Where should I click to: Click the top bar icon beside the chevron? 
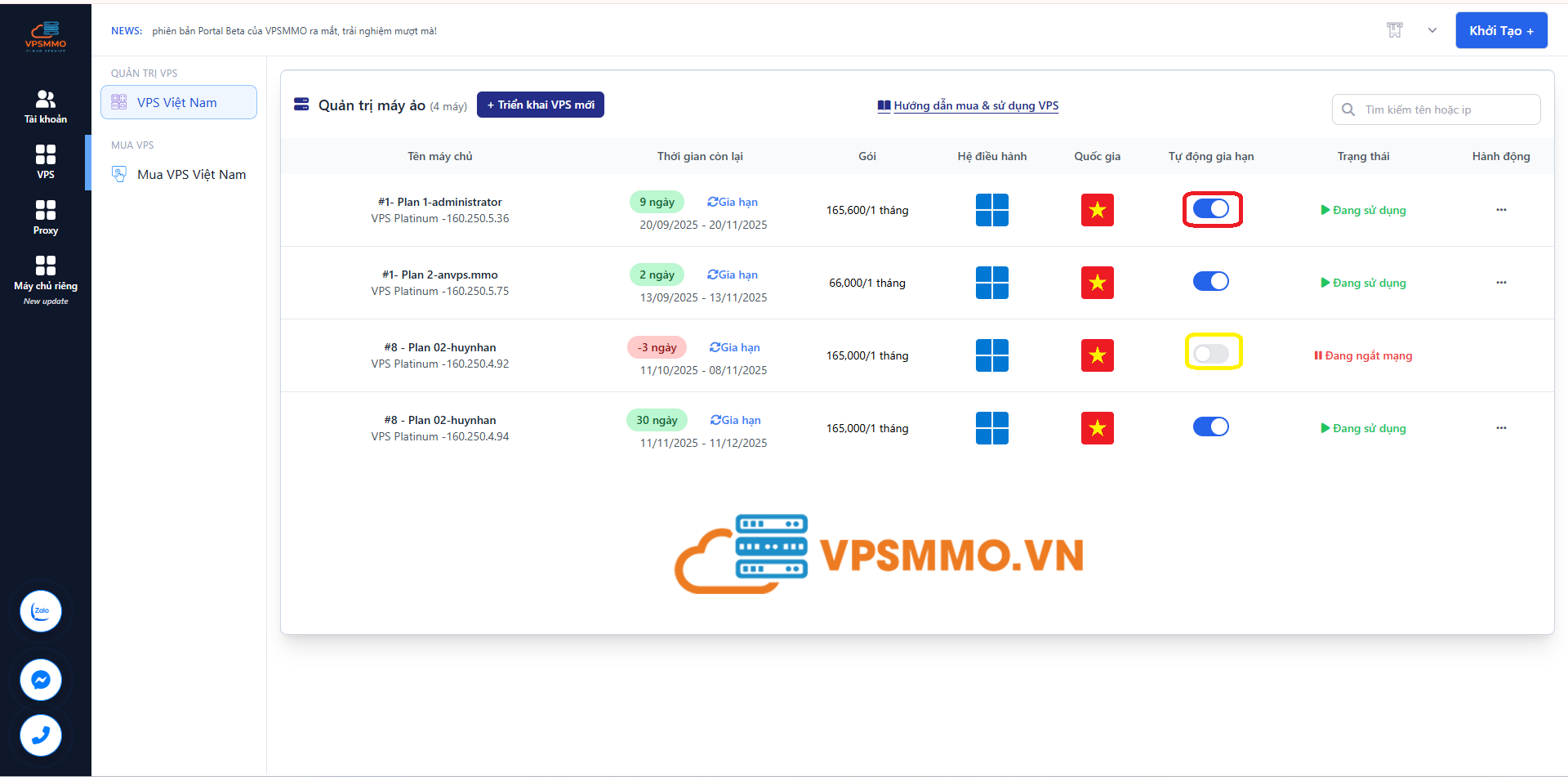[x=1395, y=30]
